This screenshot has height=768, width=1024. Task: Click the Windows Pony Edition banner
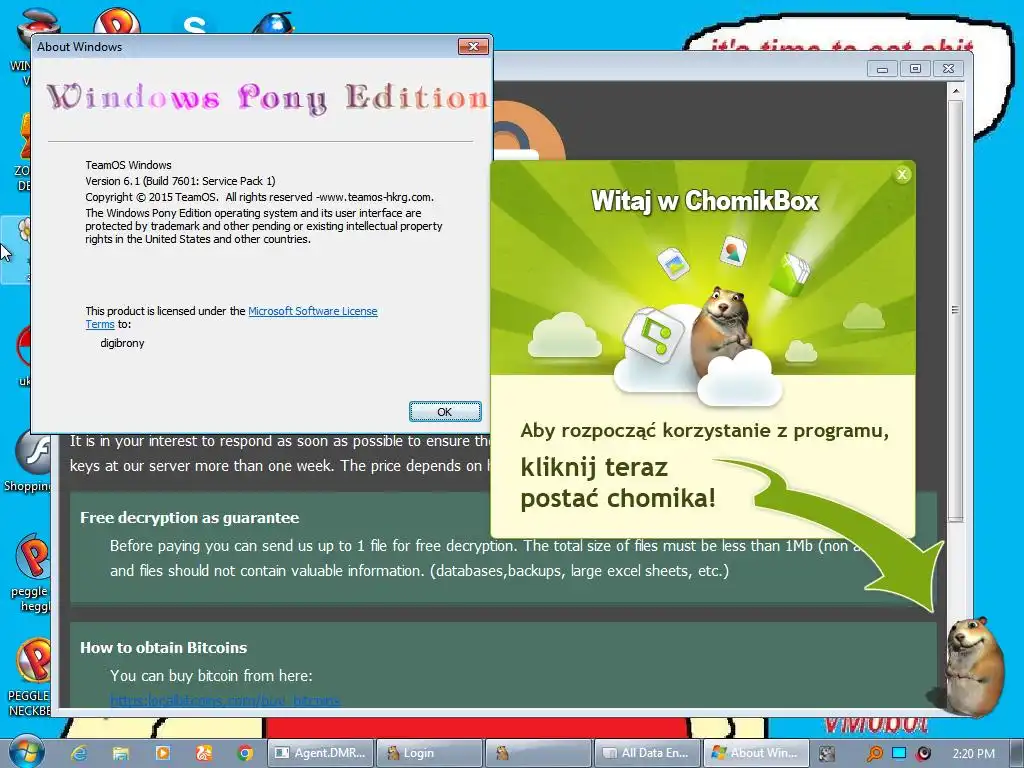point(268,98)
